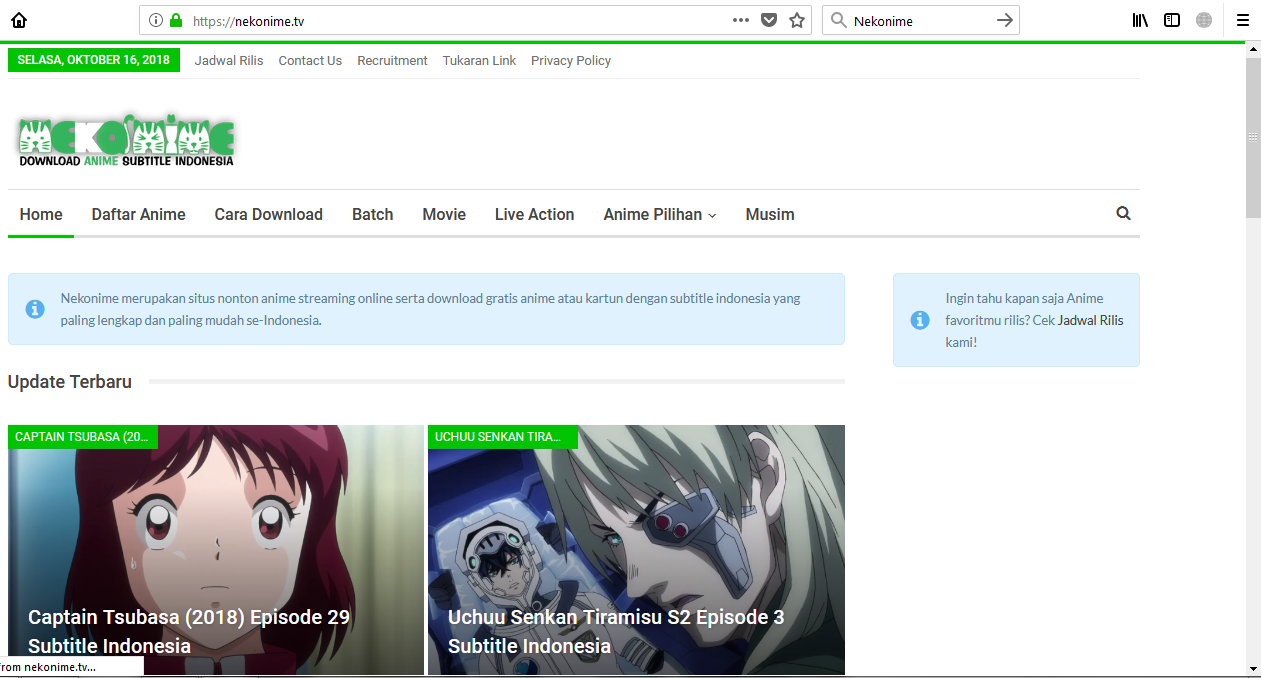Open Tukaran Link page
Screen dimensions: 1261x678
coord(479,60)
